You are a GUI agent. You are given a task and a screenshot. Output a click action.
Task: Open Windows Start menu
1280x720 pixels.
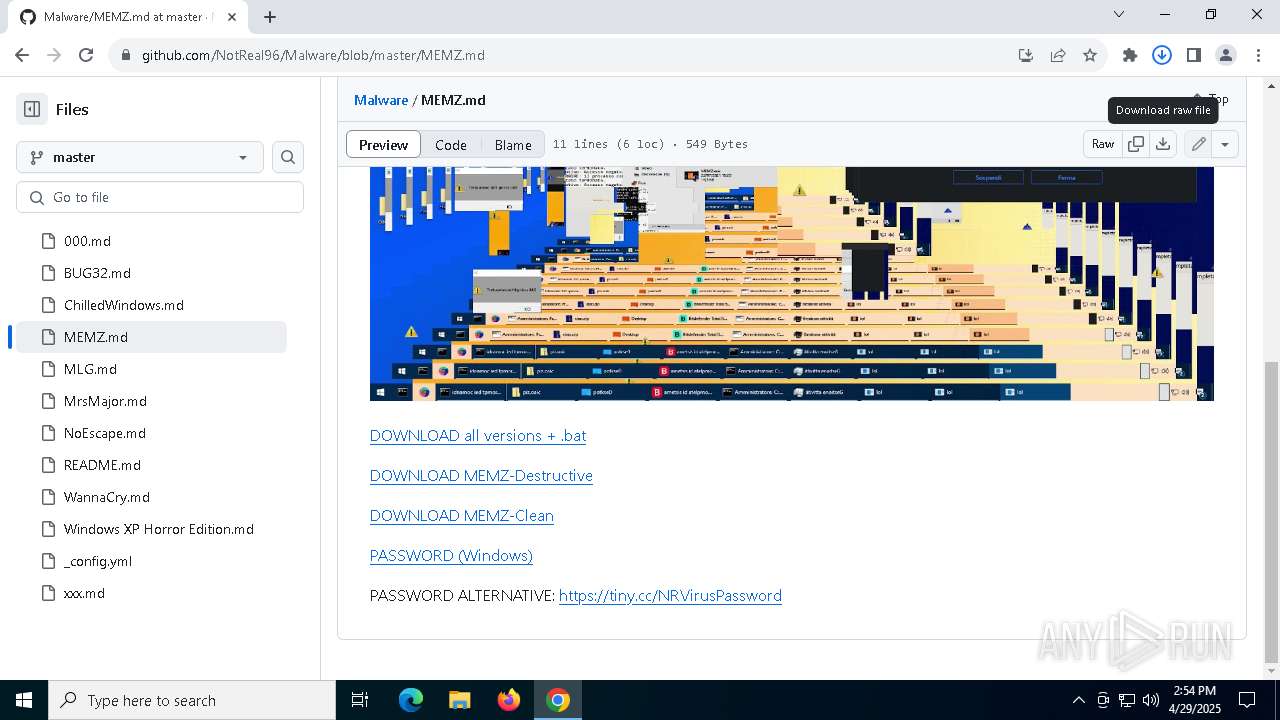24,700
